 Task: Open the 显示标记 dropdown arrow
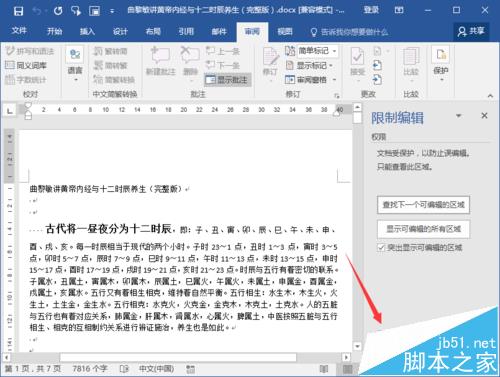(x=331, y=66)
